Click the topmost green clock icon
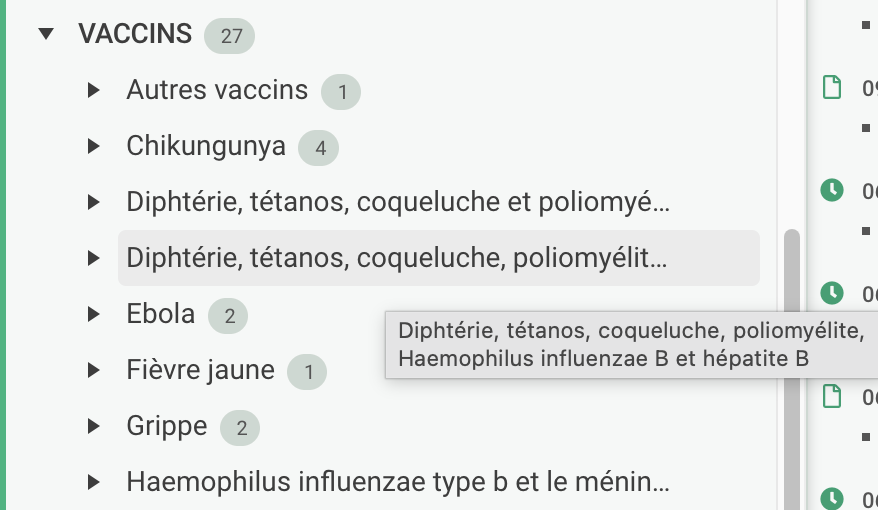The width and height of the screenshot is (878, 510). click(x=831, y=189)
